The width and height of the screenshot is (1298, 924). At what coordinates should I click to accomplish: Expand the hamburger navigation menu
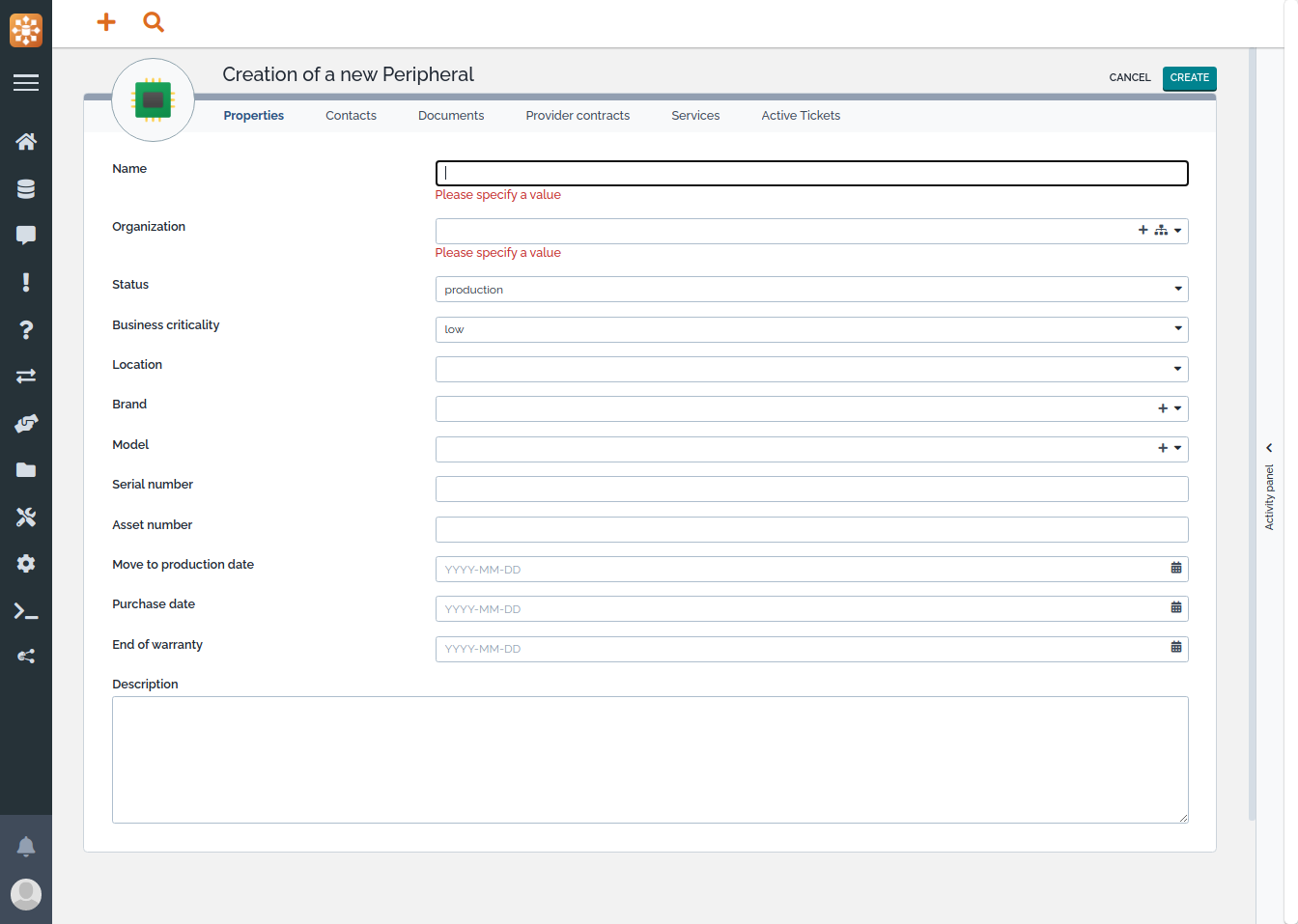click(26, 83)
